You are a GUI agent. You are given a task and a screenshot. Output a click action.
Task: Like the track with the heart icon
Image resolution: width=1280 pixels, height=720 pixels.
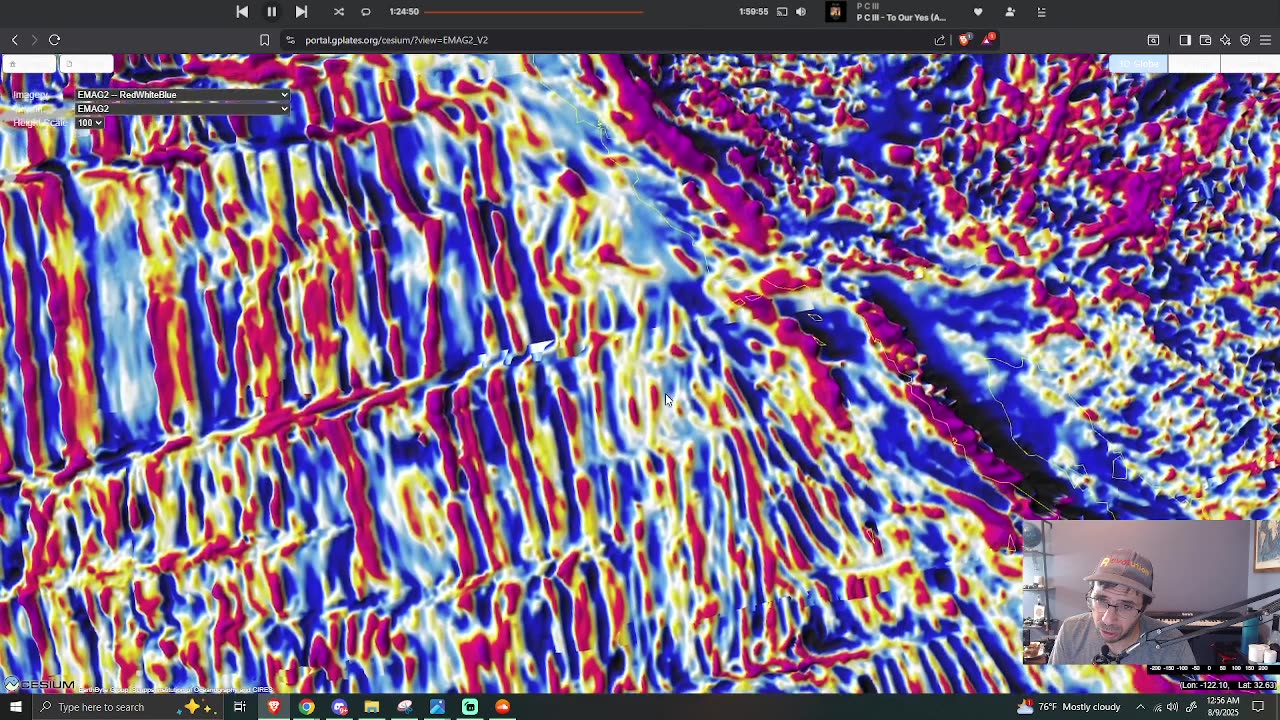pos(978,12)
